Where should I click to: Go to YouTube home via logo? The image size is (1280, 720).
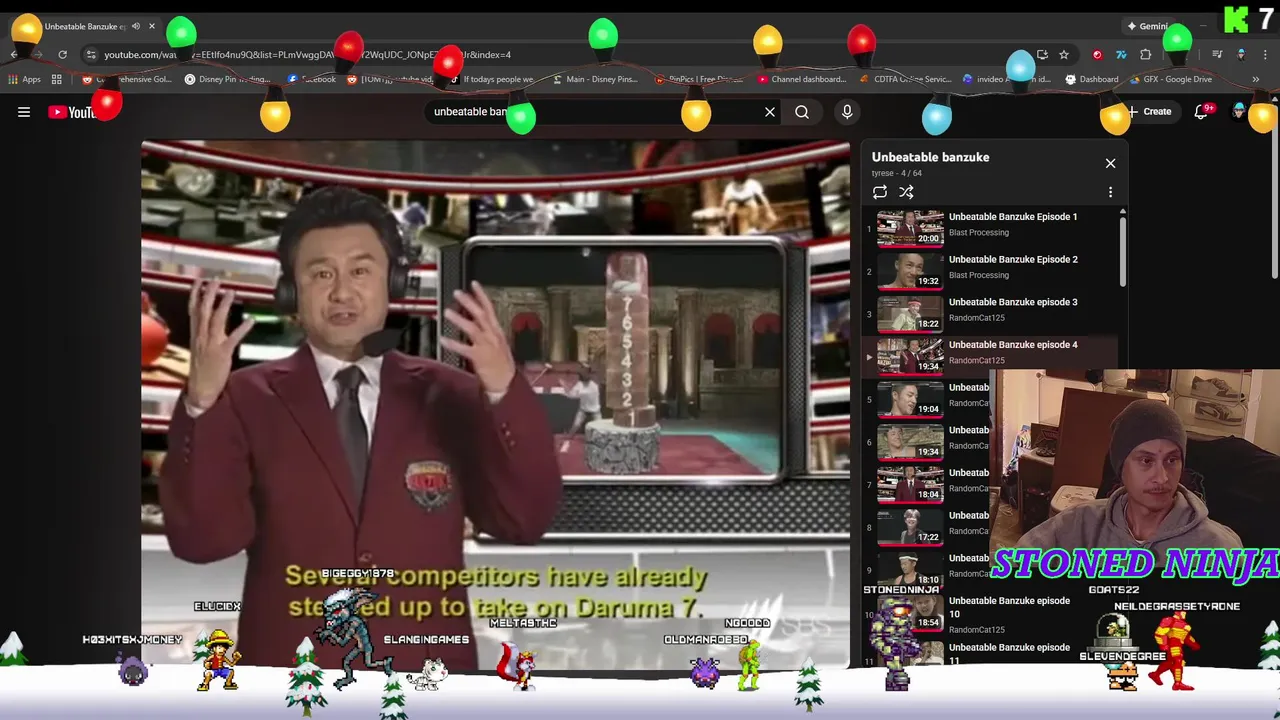pyautogui.click(x=75, y=112)
